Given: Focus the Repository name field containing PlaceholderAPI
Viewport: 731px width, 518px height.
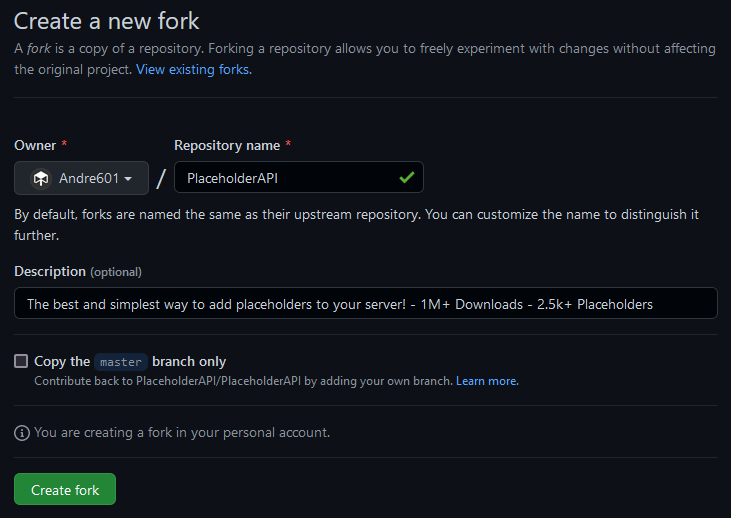Looking at the screenshot, I should 285,178.
